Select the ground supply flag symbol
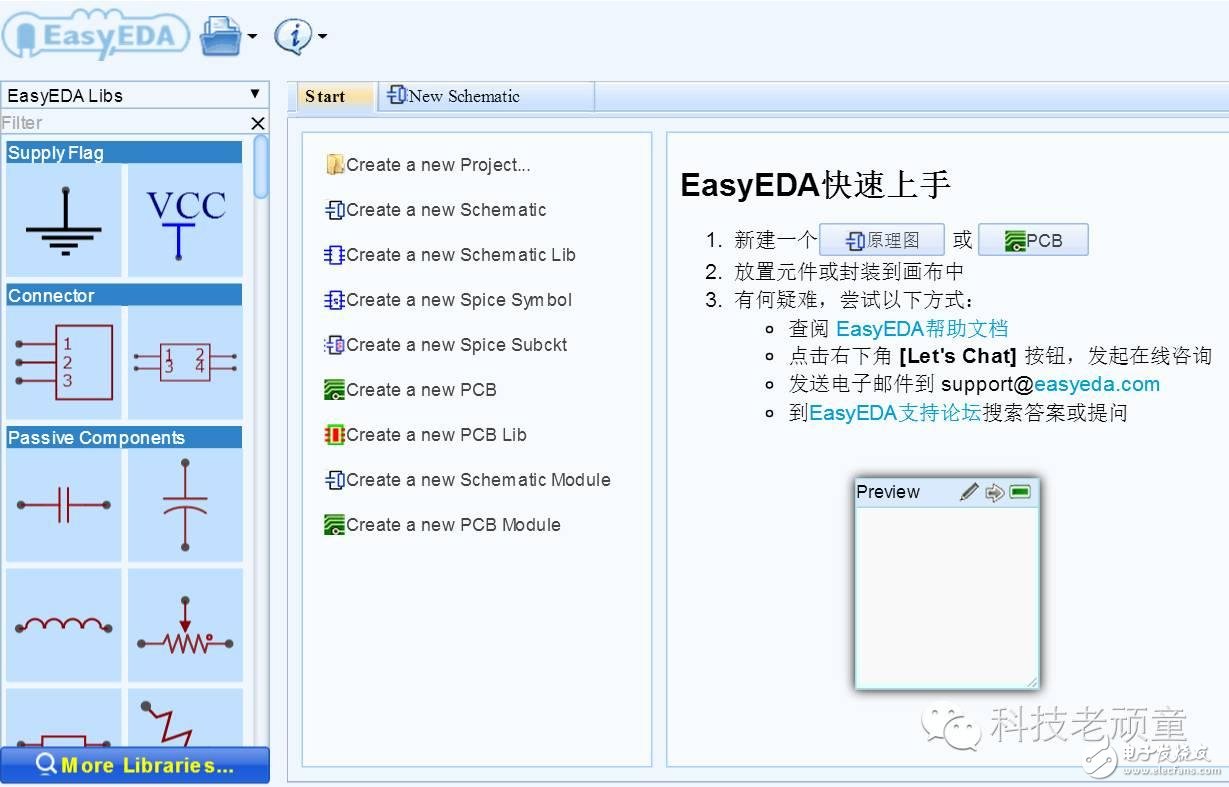Image resolution: width=1229 pixels, height=787 pixels. tap(64, 221)
